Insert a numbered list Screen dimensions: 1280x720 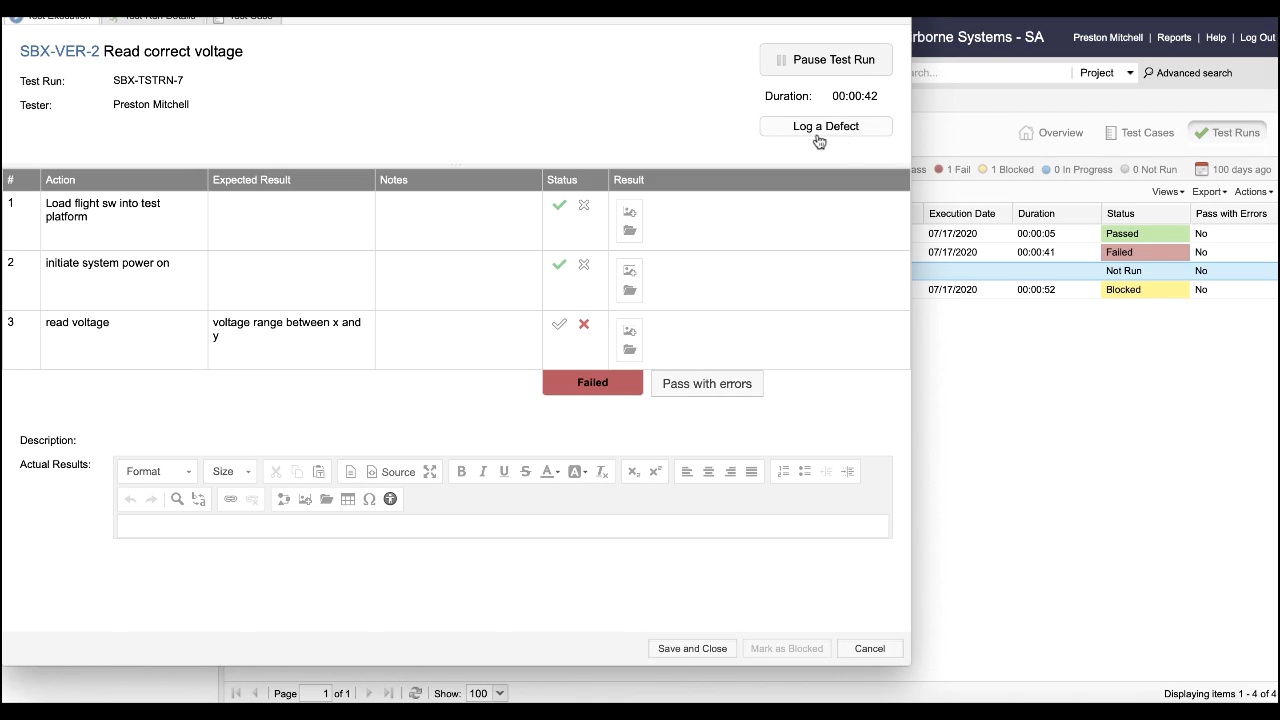[x=783, y=472]
